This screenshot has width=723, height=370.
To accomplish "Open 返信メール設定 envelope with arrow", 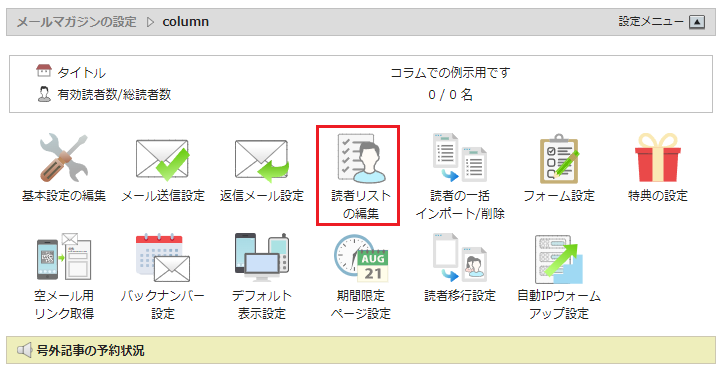I will 261,161.
